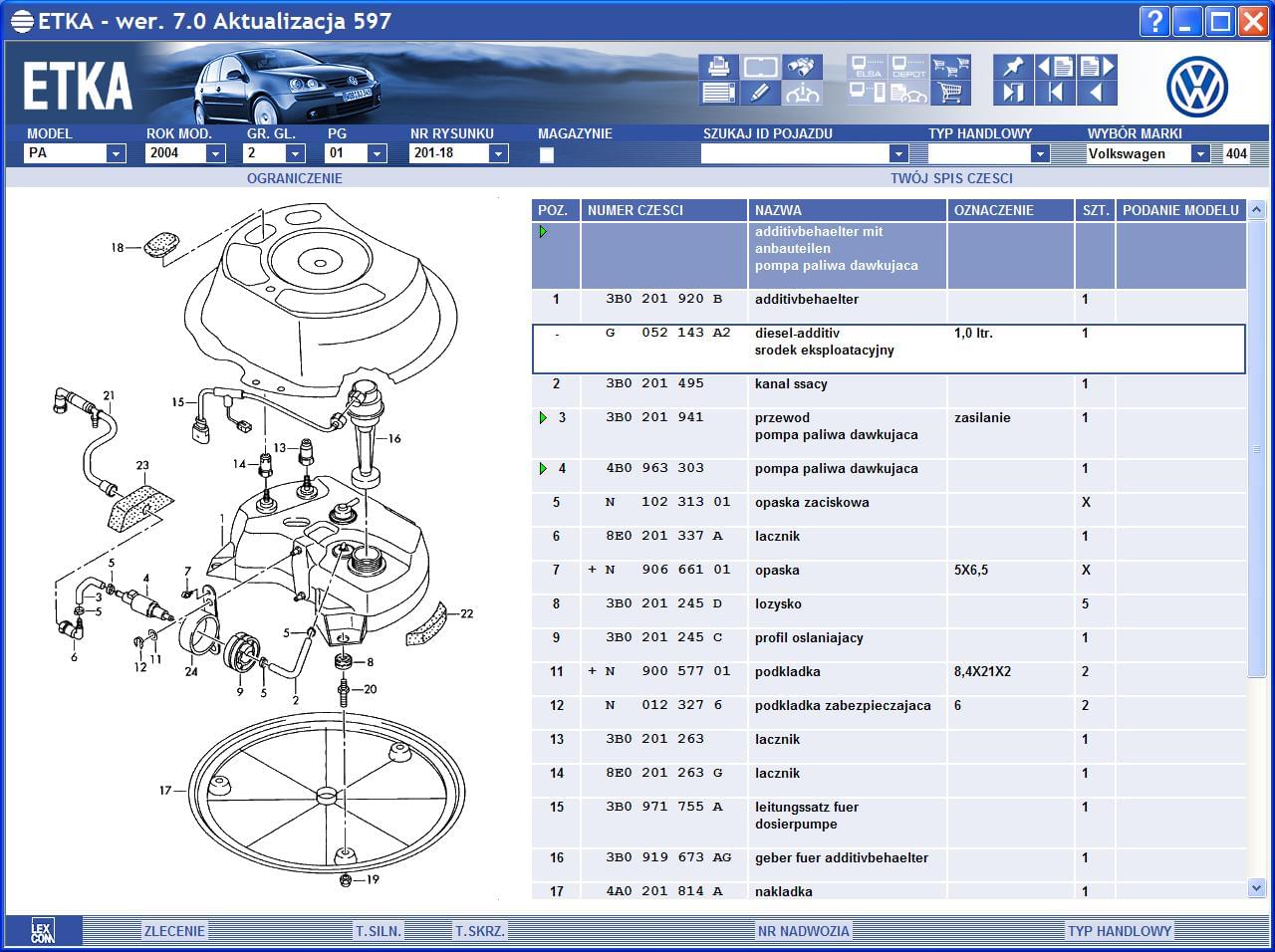Click the POZ. column header
Viewport: 1275px width, 952px height.
[556, 210]
